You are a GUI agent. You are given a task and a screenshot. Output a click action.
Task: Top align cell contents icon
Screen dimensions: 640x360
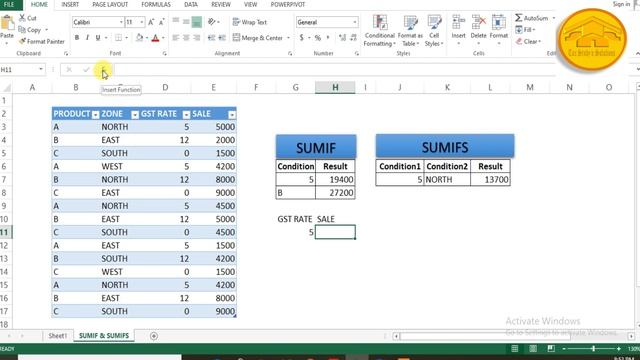pos(176,20)
